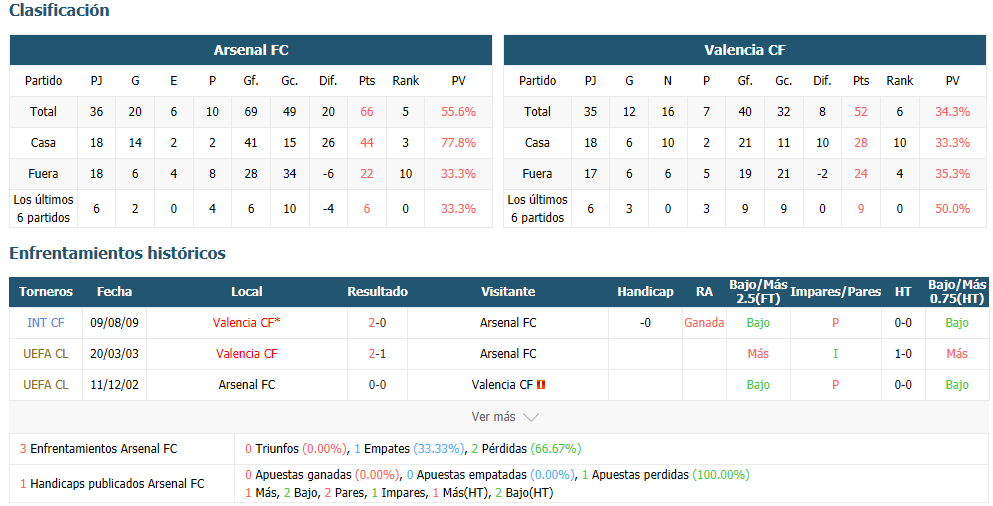This screenshot has height=506, width=993.
Task: Click the red card icon beside Valencia CF
Action: click(x=541, y=384)
